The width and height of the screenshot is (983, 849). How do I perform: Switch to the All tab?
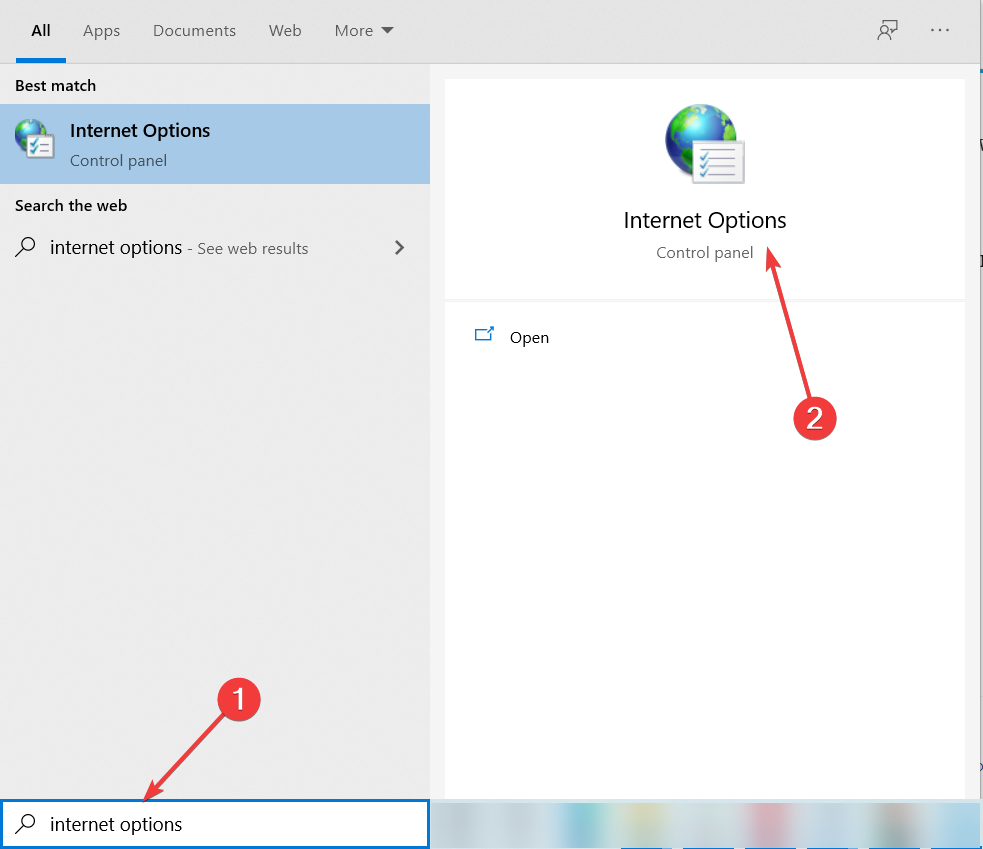(41, 31)
